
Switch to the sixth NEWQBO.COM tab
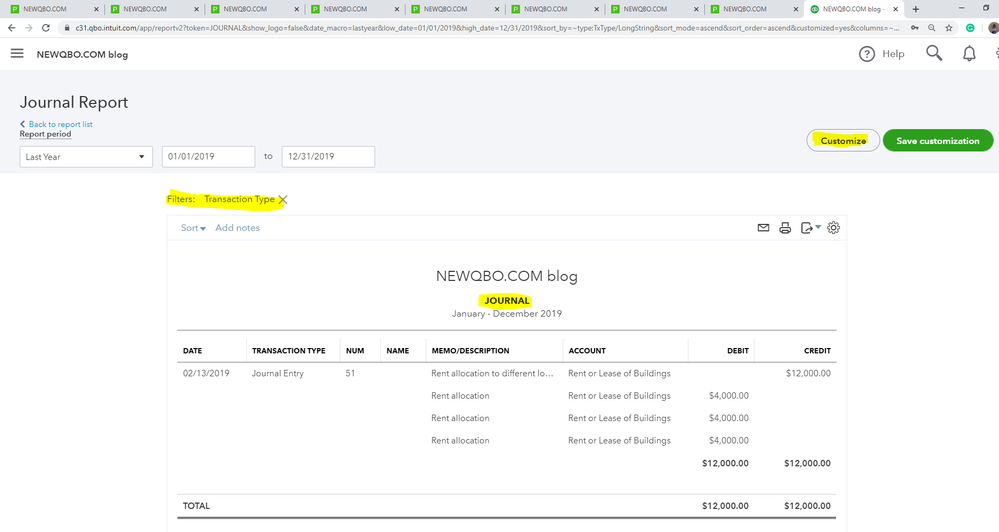point(553,9)
